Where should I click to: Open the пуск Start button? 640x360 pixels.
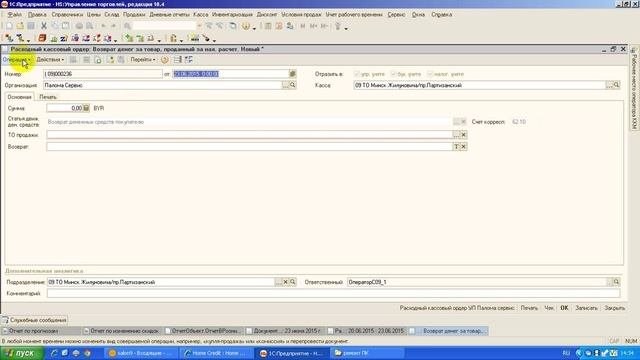21,353
